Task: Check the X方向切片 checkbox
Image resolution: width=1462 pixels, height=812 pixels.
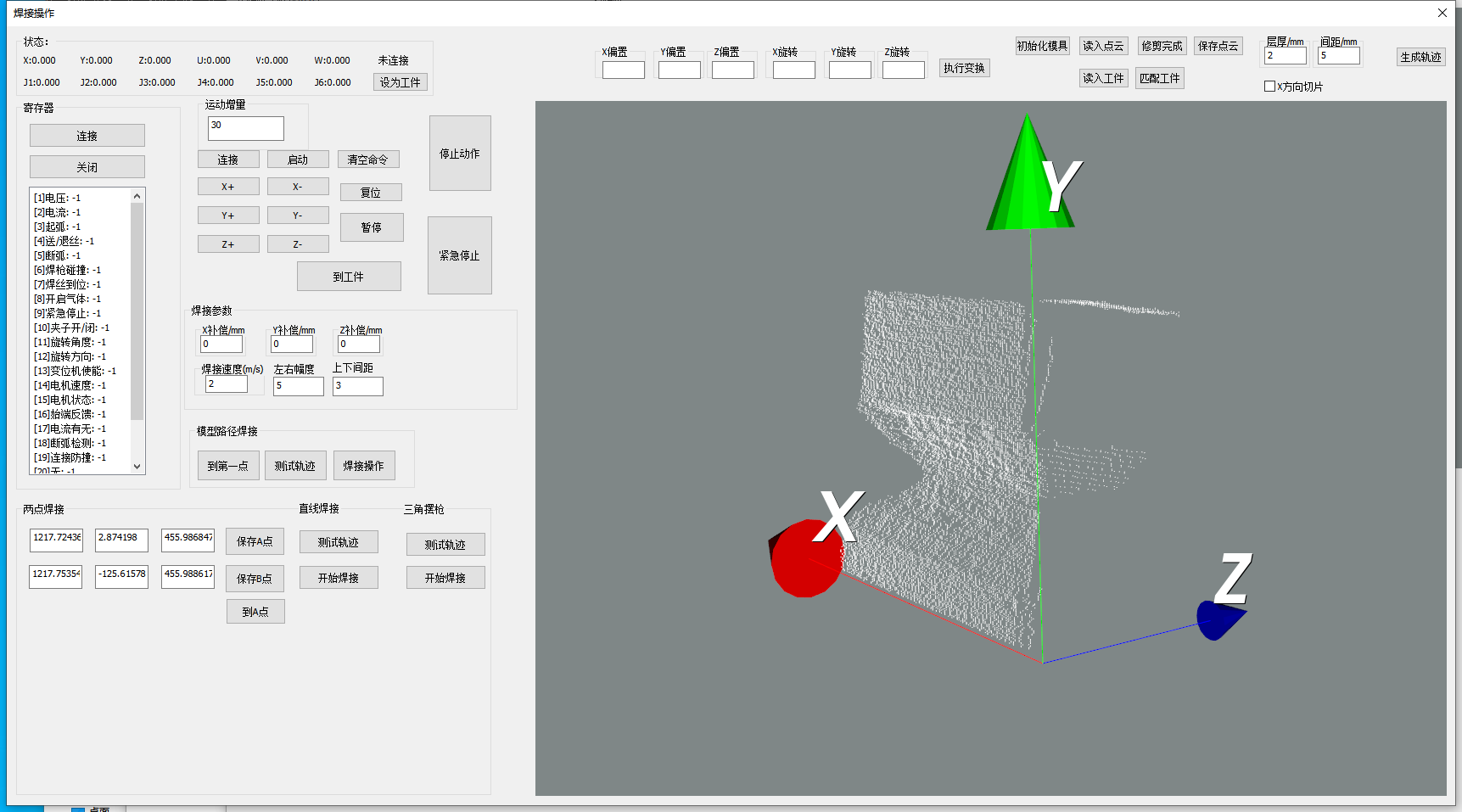Action: tap(1269, 87)
